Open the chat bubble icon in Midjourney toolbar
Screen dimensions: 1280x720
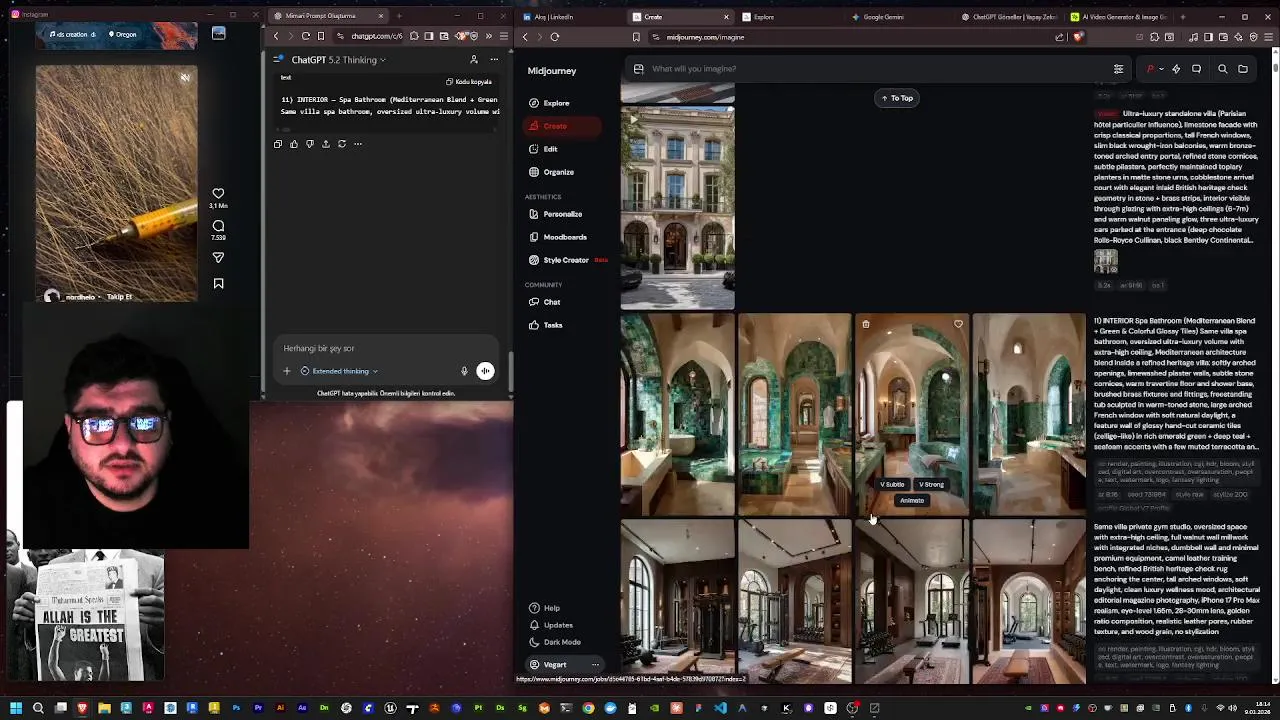[1196, 69]
